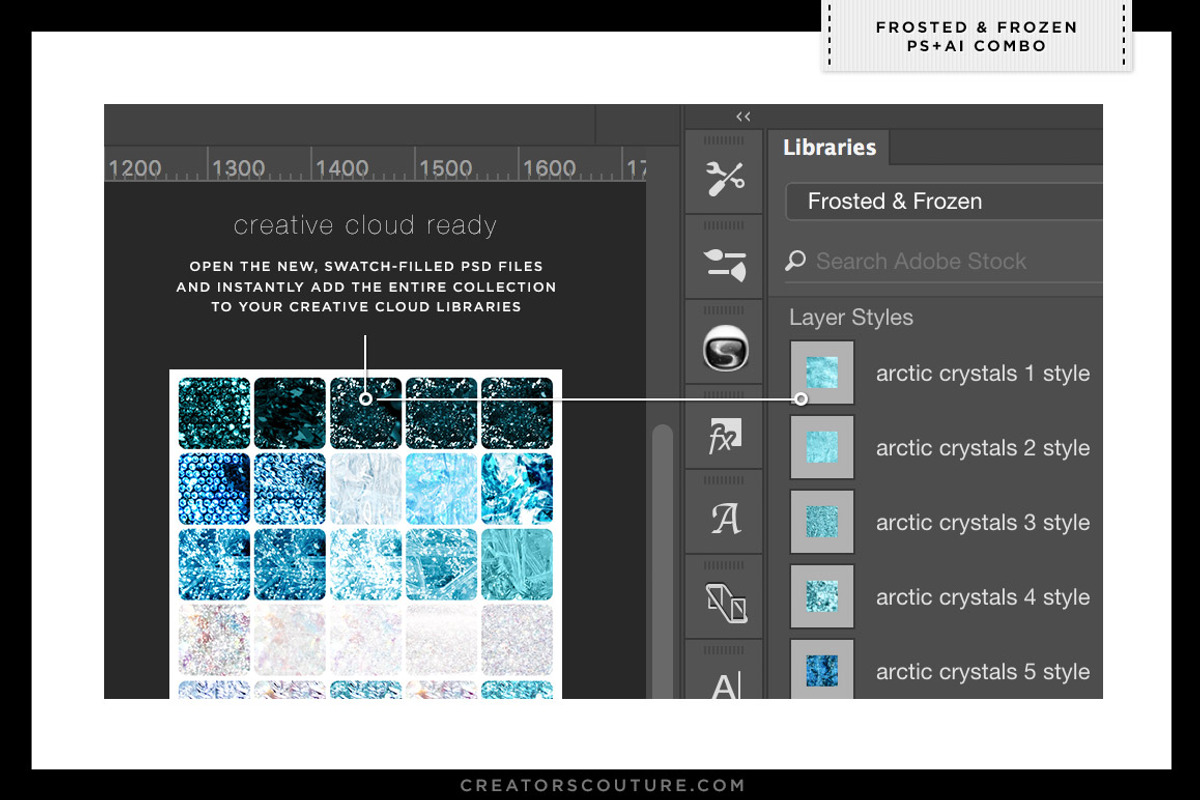The image size is (1200, 800).
Task: Click the arctic crystals 2 style thumbnail
Action: tap(821, 447)
